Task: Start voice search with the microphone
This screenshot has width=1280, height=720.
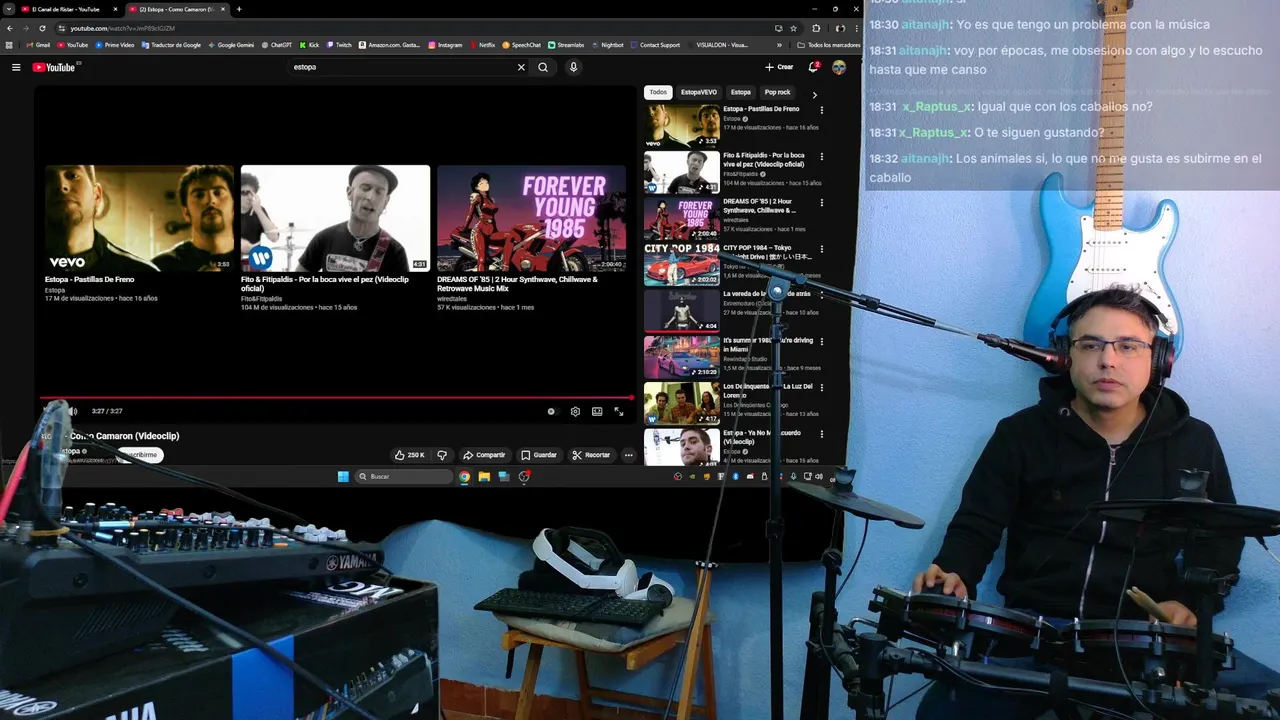Action: tap(573, 67)
